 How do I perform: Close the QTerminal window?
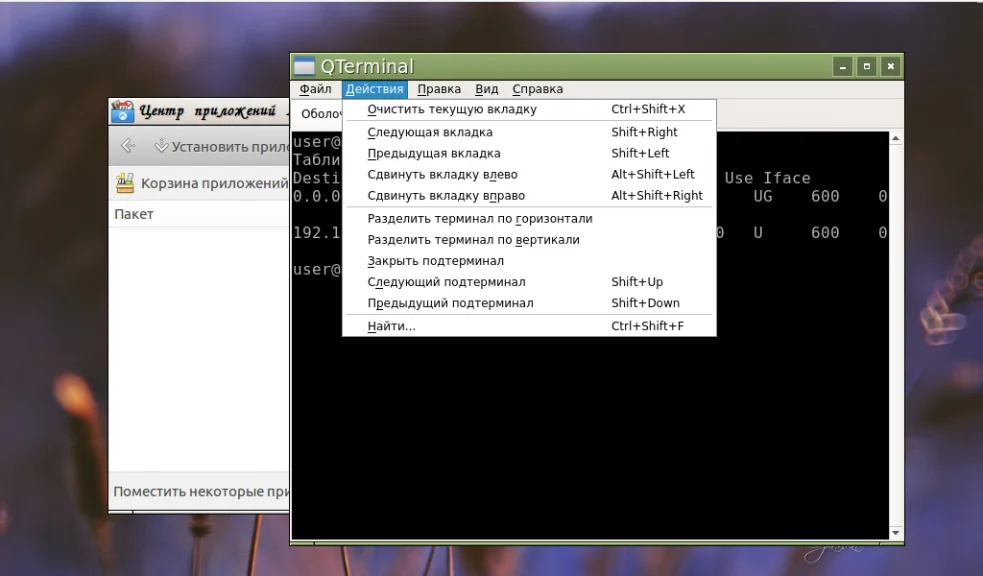click(890, 66)
